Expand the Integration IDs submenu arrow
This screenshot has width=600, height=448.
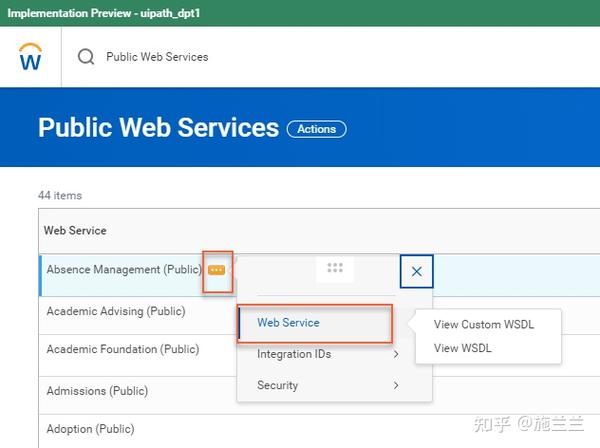396,354
